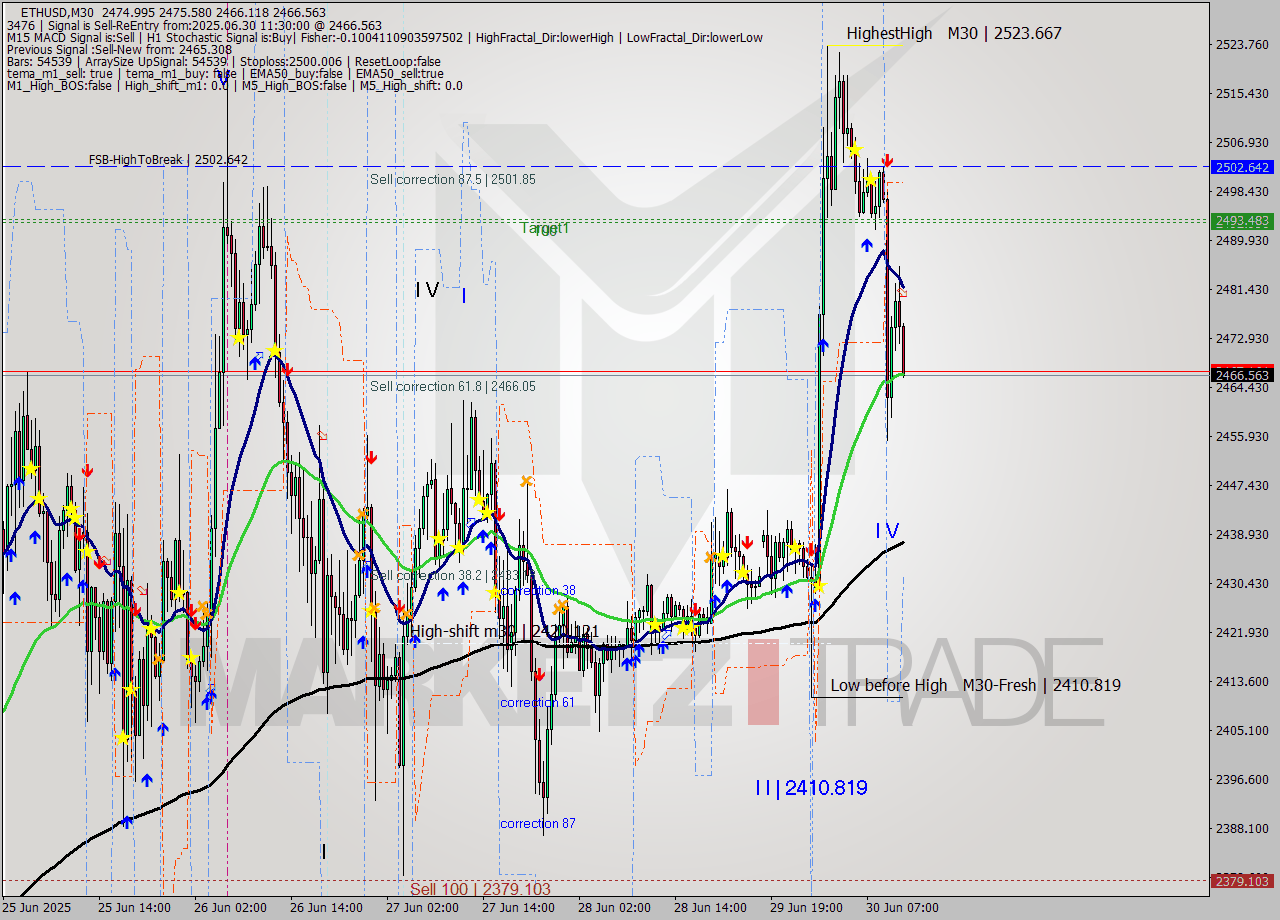Click the 25 Jun 2025 date axis label
1280x920 pixels.
(40, 908)
